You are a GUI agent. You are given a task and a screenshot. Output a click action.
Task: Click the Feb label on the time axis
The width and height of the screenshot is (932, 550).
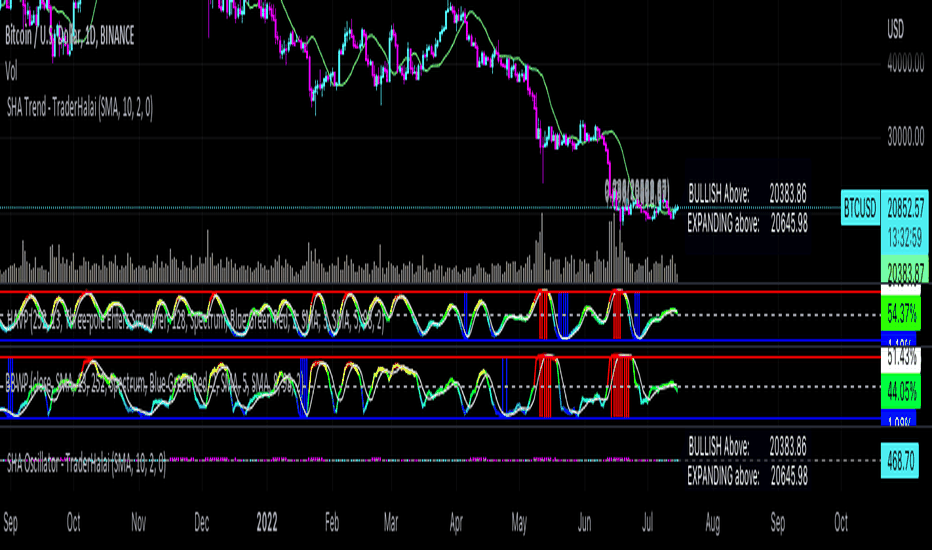click(x=332, y=523)
